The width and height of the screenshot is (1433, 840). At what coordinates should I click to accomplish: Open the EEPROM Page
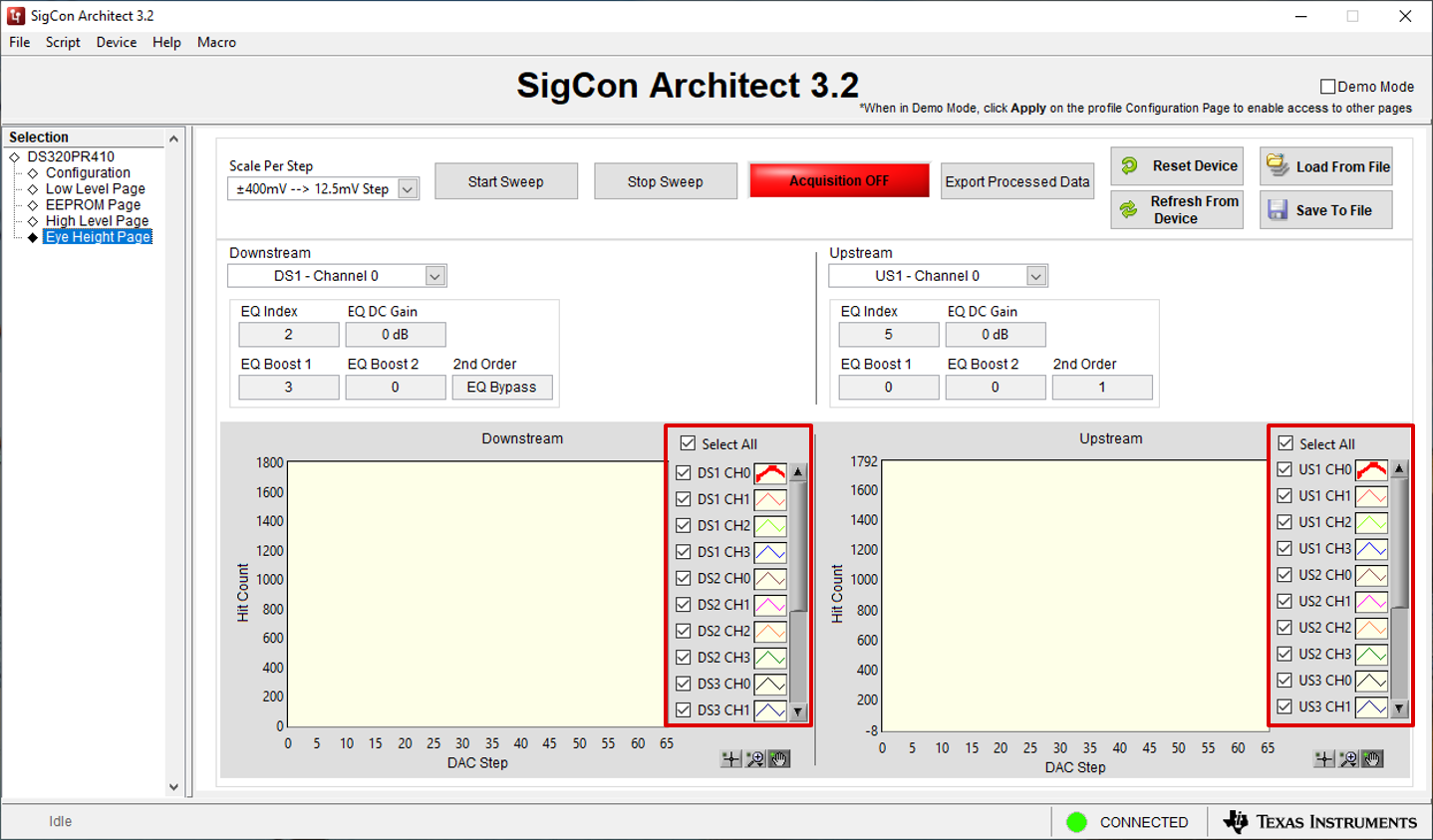click(x=94, y=204)
